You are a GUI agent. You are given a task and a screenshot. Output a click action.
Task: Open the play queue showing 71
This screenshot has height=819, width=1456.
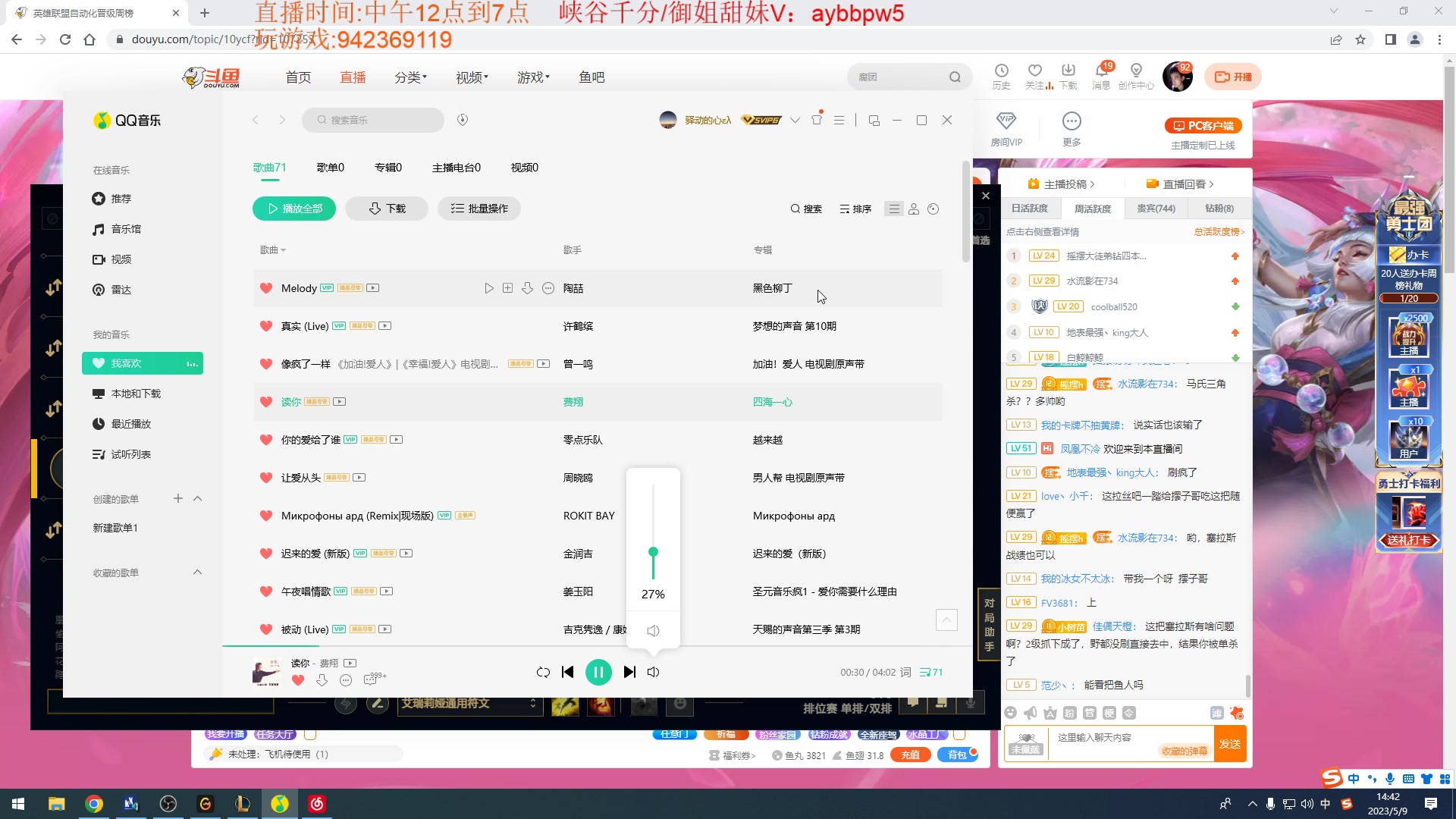tap(931, 672)
